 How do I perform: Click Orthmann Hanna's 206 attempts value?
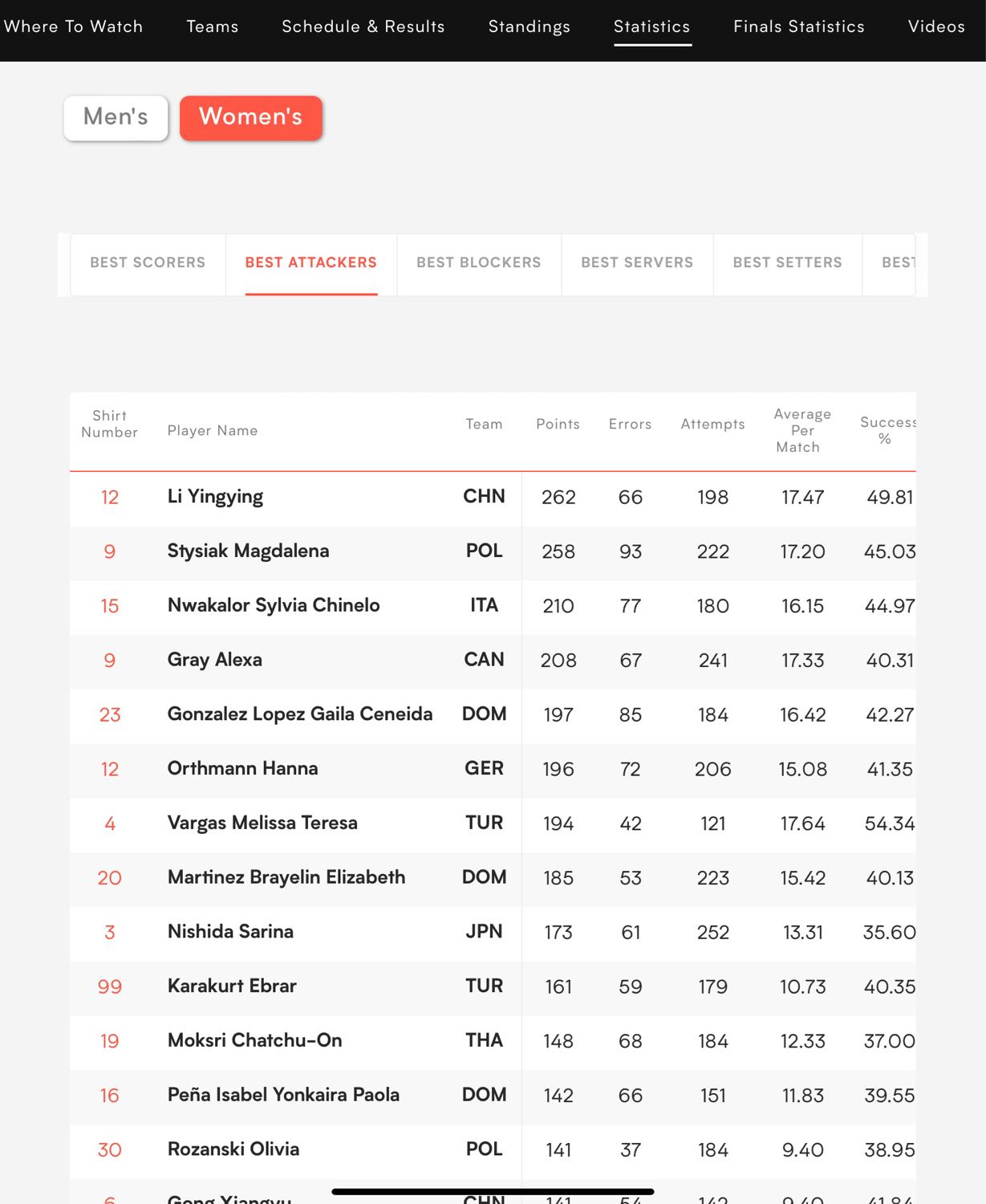pos(713,770)
